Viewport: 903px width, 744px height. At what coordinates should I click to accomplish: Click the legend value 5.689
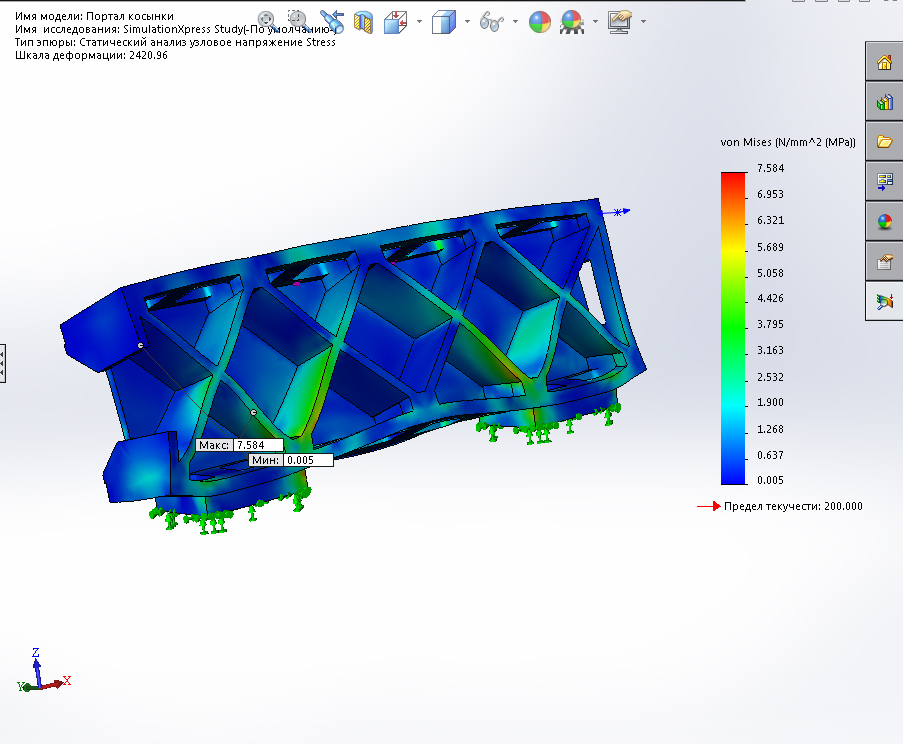[771, 247]
